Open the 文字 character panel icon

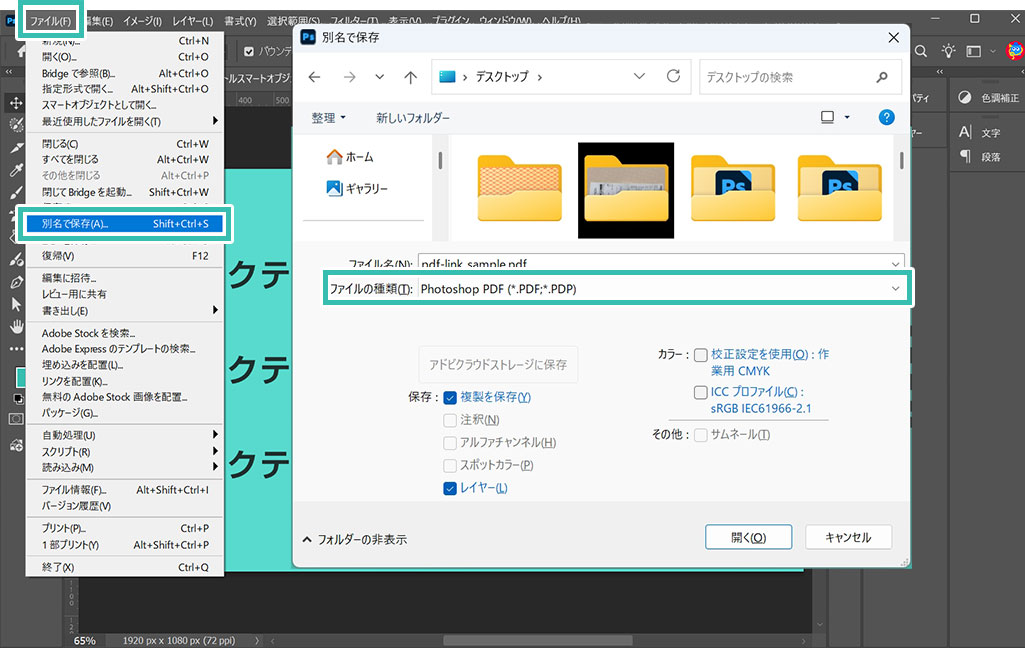click(x=965, y=132)
